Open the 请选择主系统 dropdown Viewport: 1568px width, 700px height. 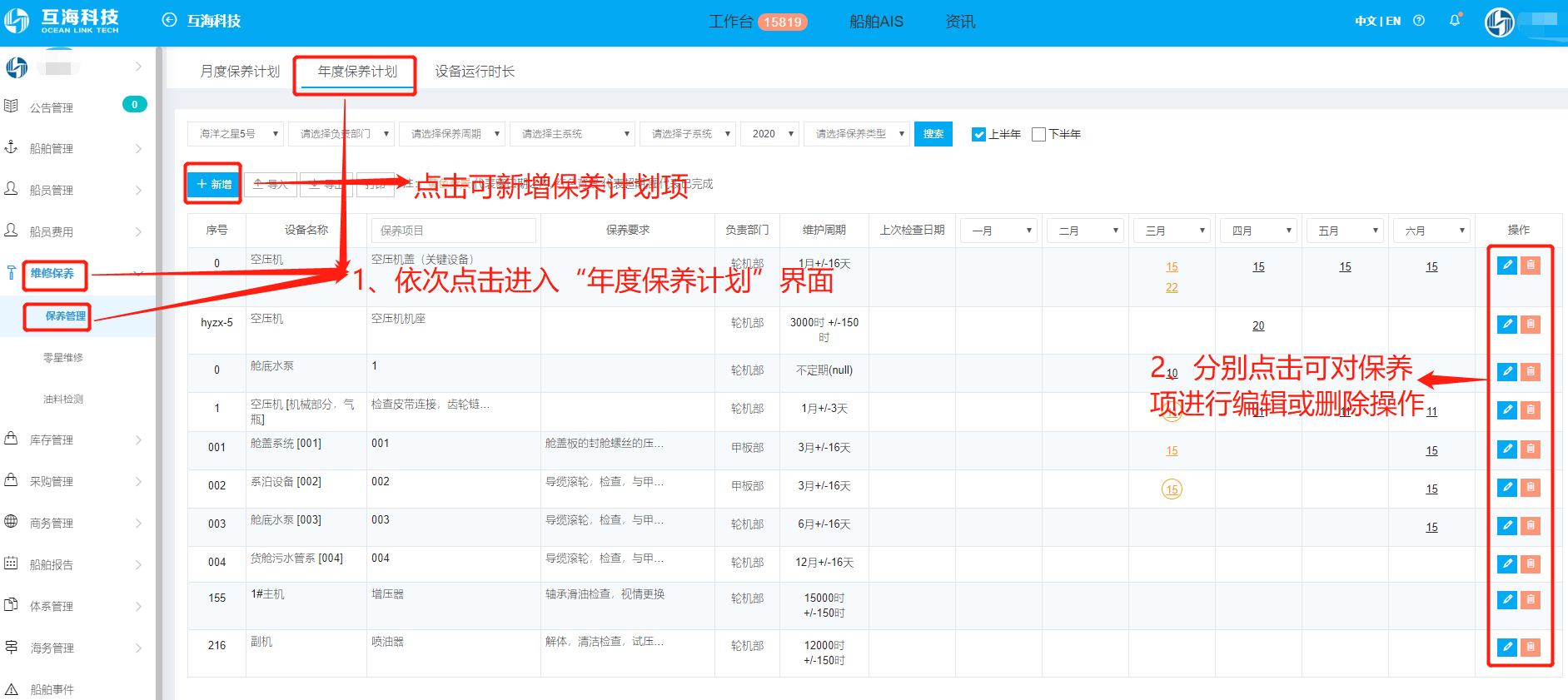[572, 134]
